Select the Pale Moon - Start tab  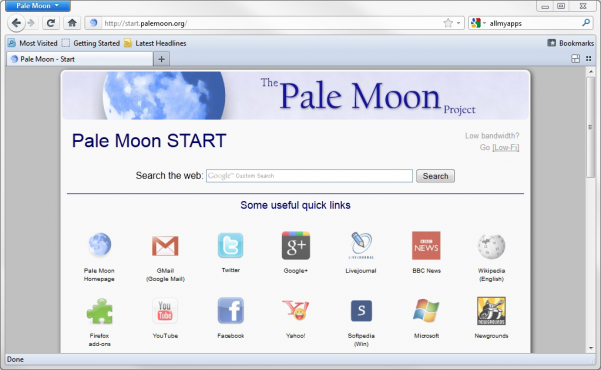[x=79, y=59]
